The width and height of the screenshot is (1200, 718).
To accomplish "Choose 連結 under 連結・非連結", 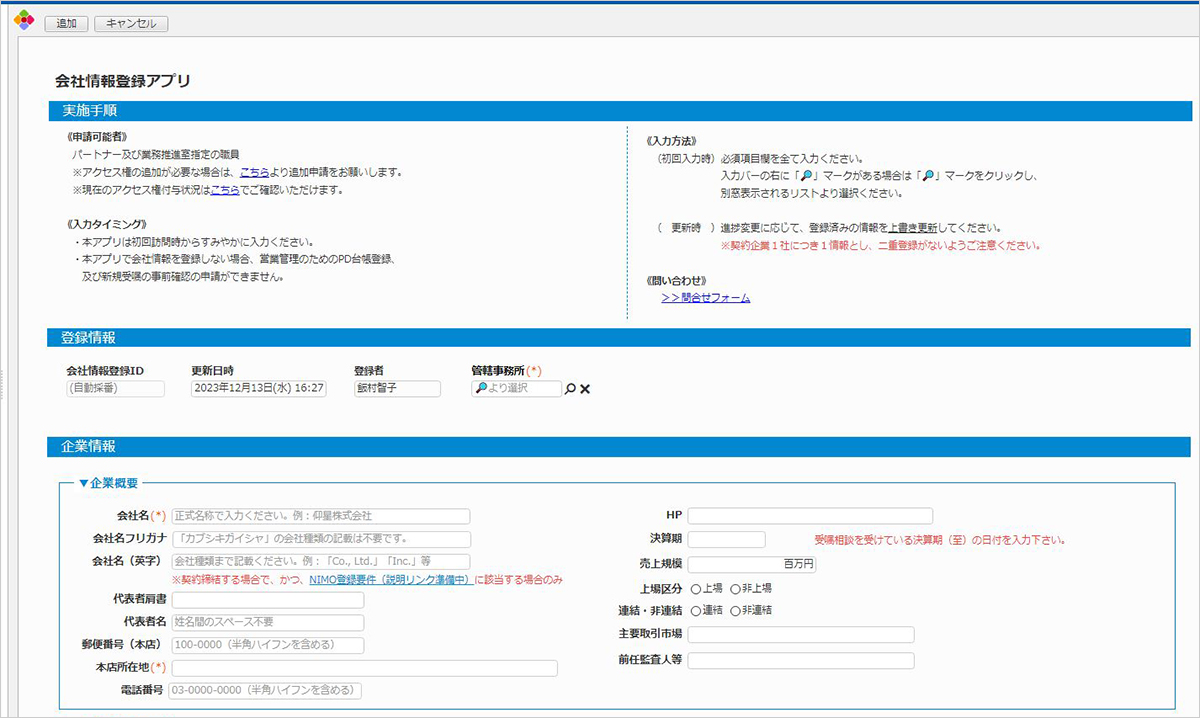I will click(x=696, y=611).
